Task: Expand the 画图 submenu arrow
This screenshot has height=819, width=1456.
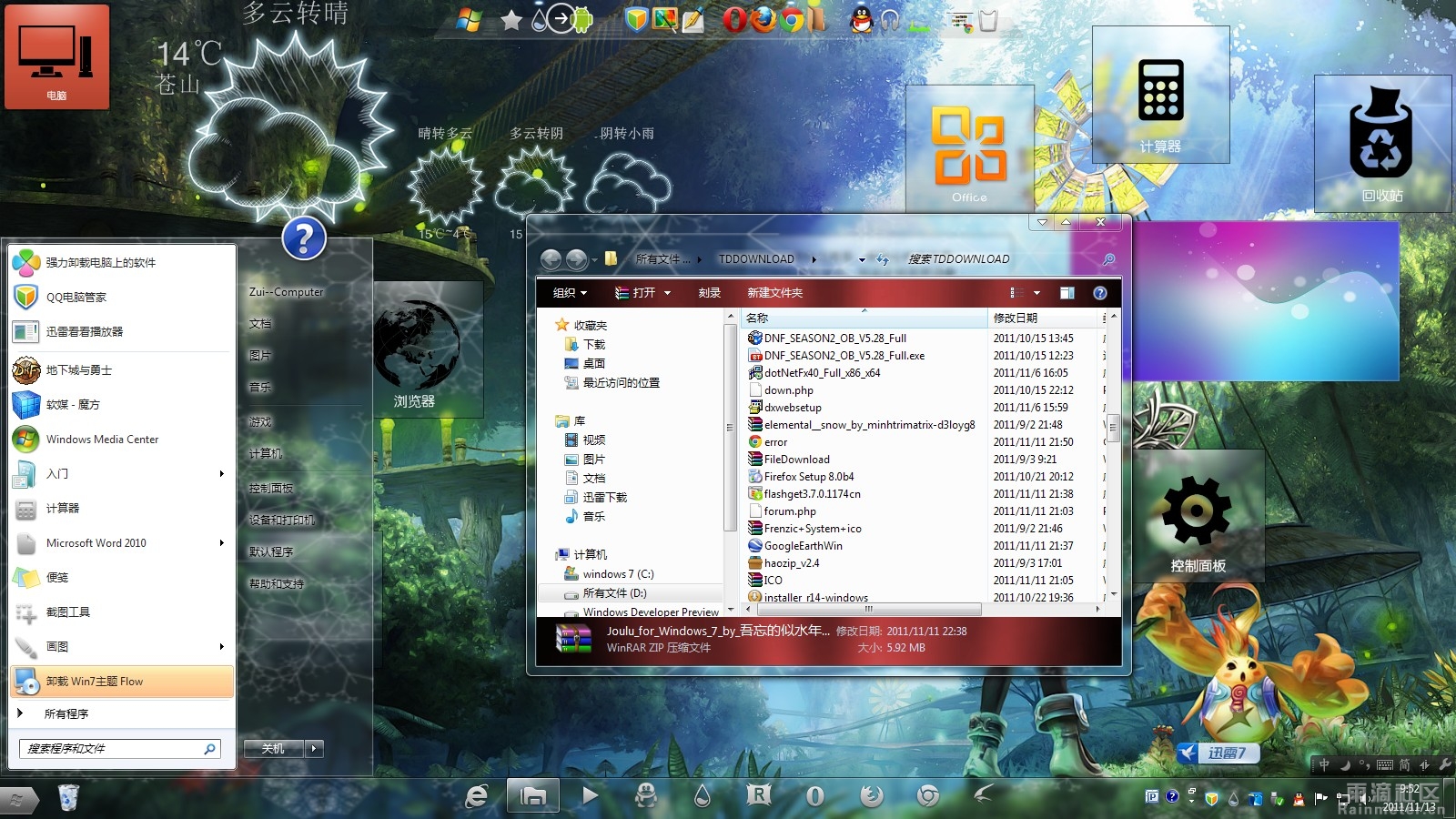Action: coord(221,646)
